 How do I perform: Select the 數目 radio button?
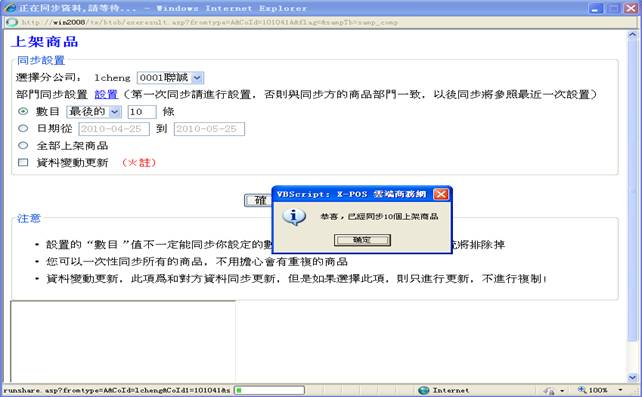(23, 111)
